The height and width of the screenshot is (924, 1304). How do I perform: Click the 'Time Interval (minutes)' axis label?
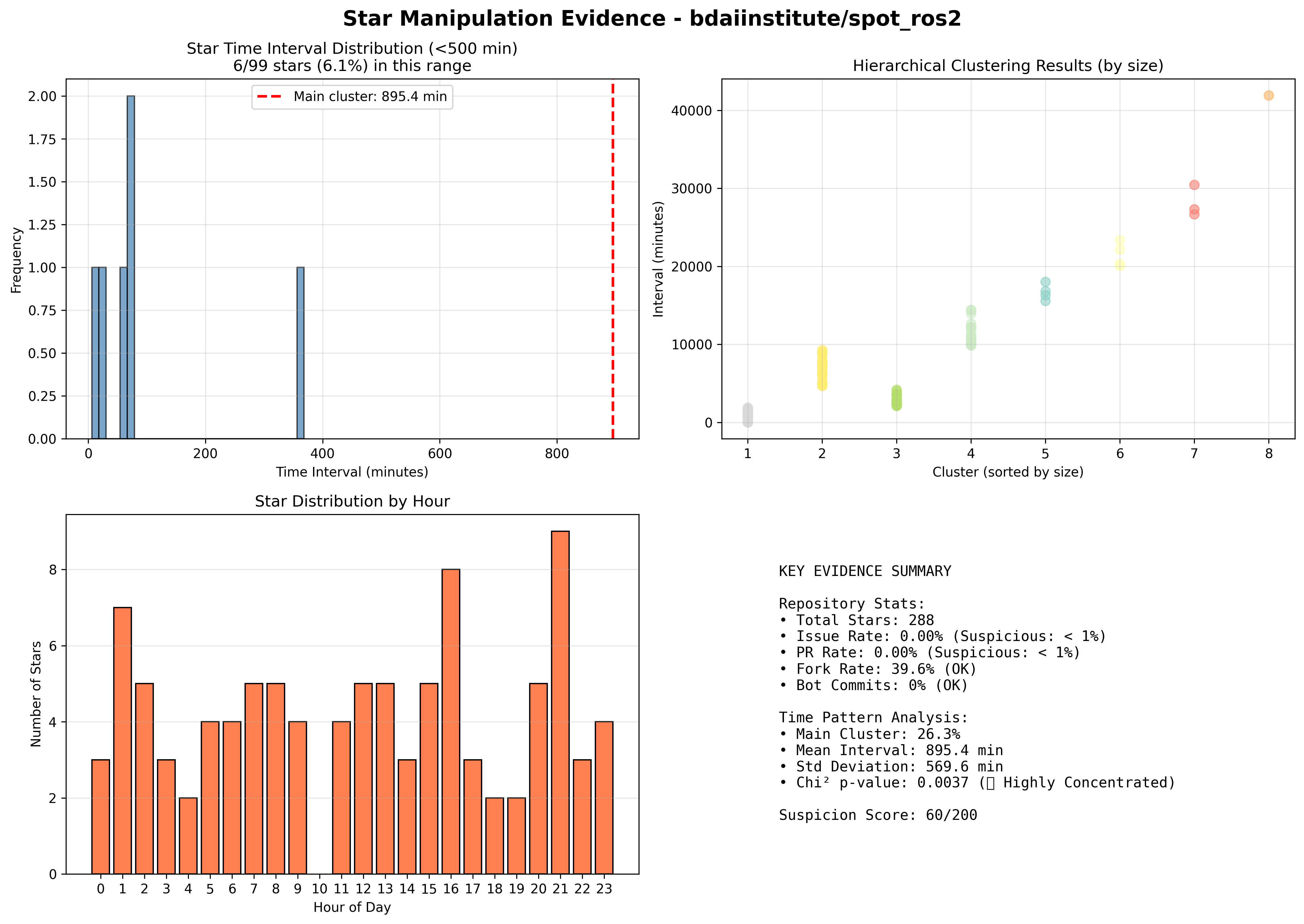(x=352, y=472)
